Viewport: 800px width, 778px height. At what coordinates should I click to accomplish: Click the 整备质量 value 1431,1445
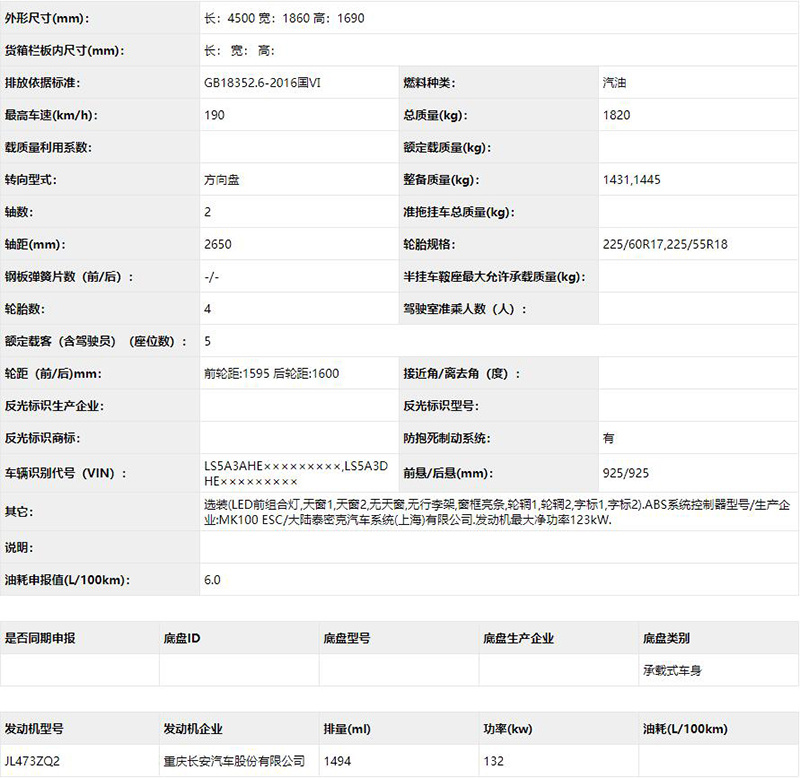click(x=632, y=180)
